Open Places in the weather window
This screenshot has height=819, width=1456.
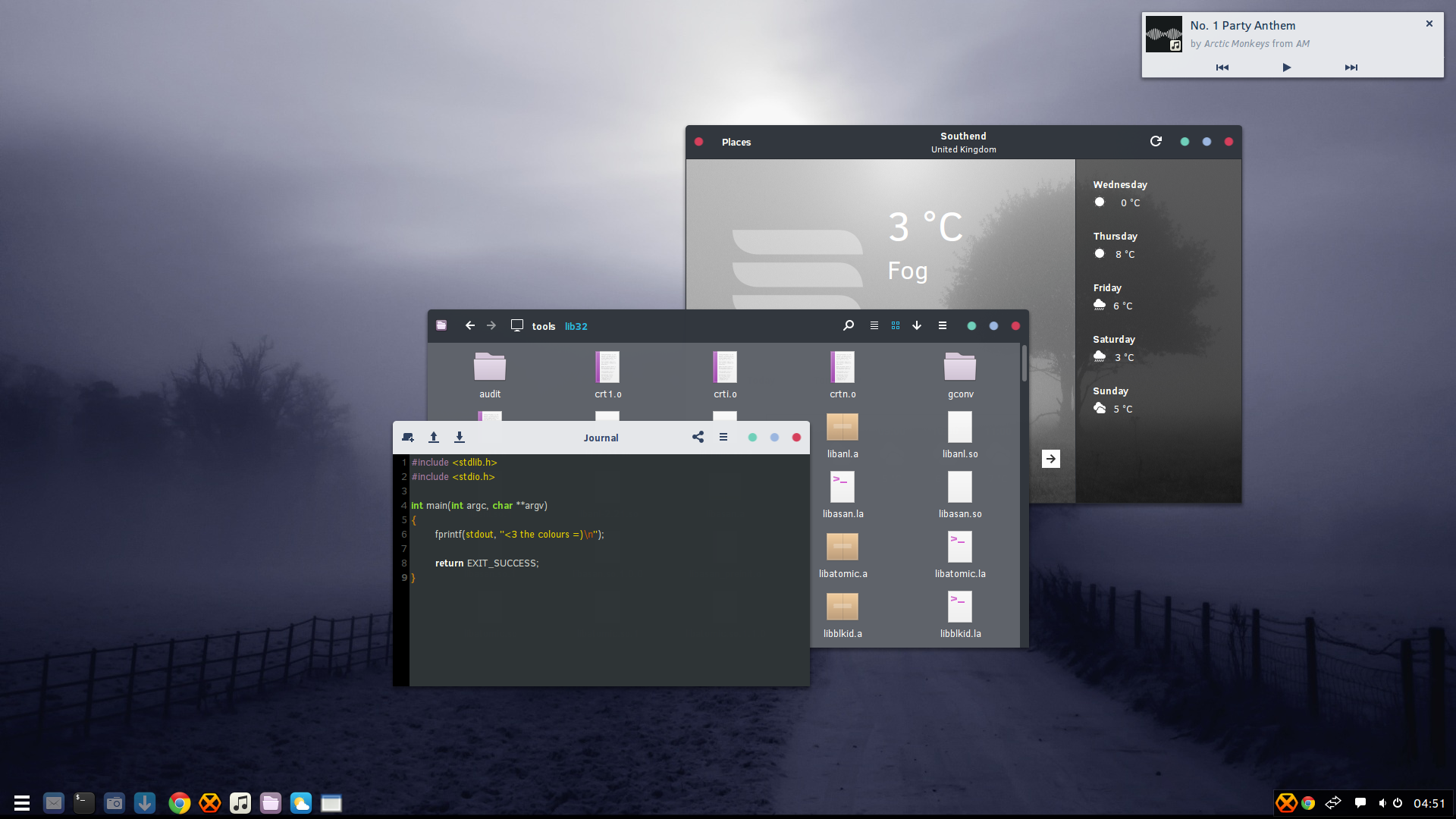tap(736, 142)
